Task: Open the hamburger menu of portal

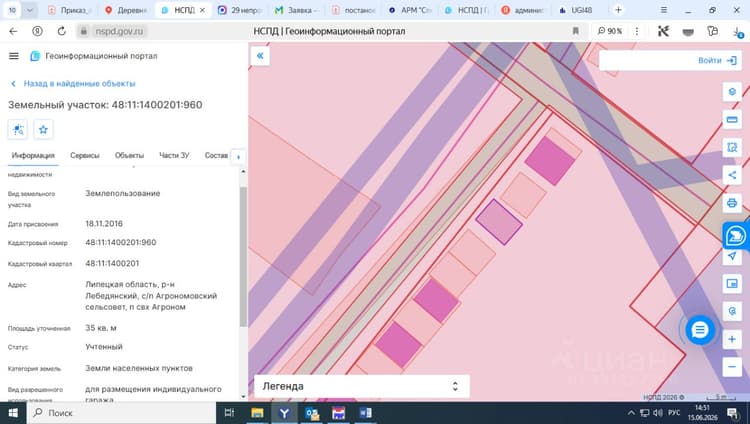Action: click(x=14, y=56)
